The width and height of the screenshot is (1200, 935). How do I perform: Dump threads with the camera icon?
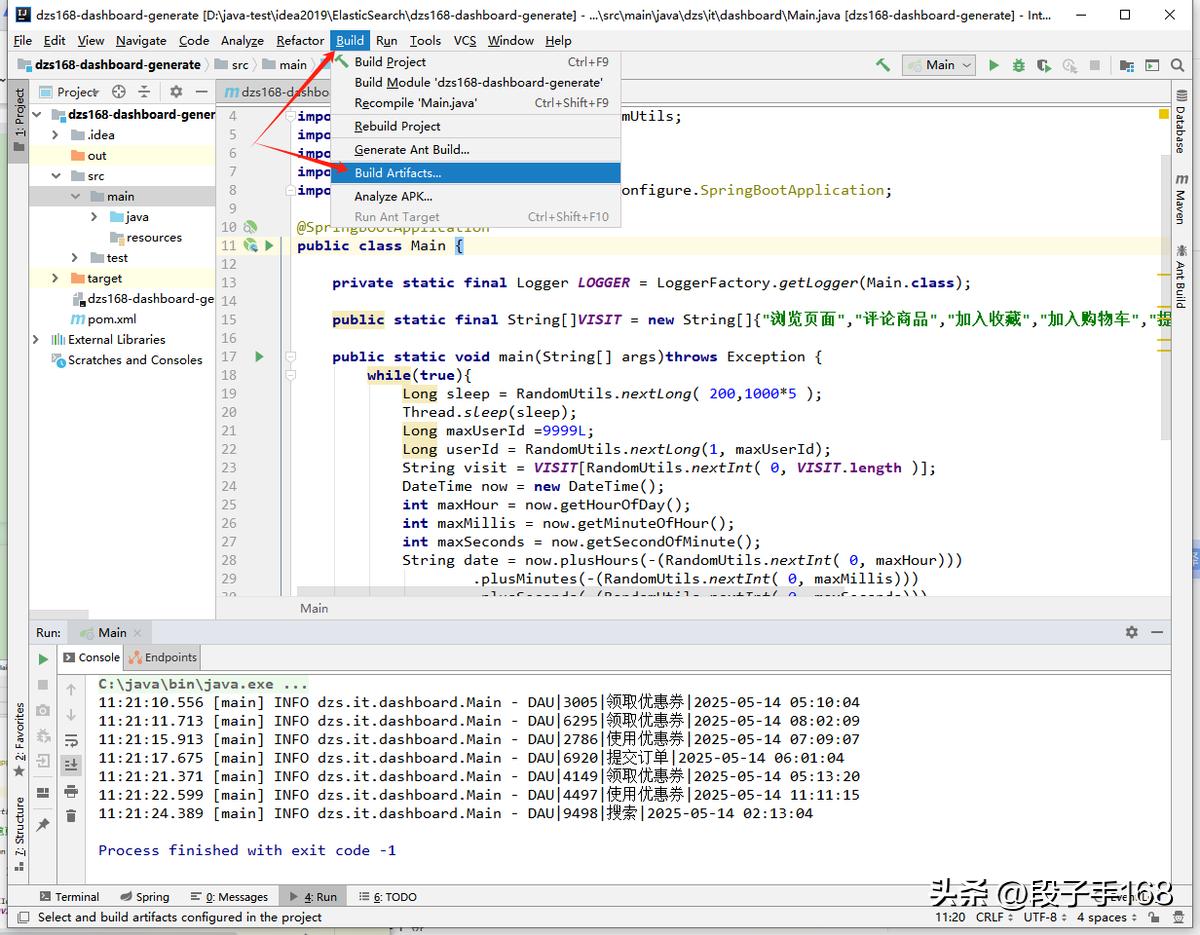click(43, 710)
